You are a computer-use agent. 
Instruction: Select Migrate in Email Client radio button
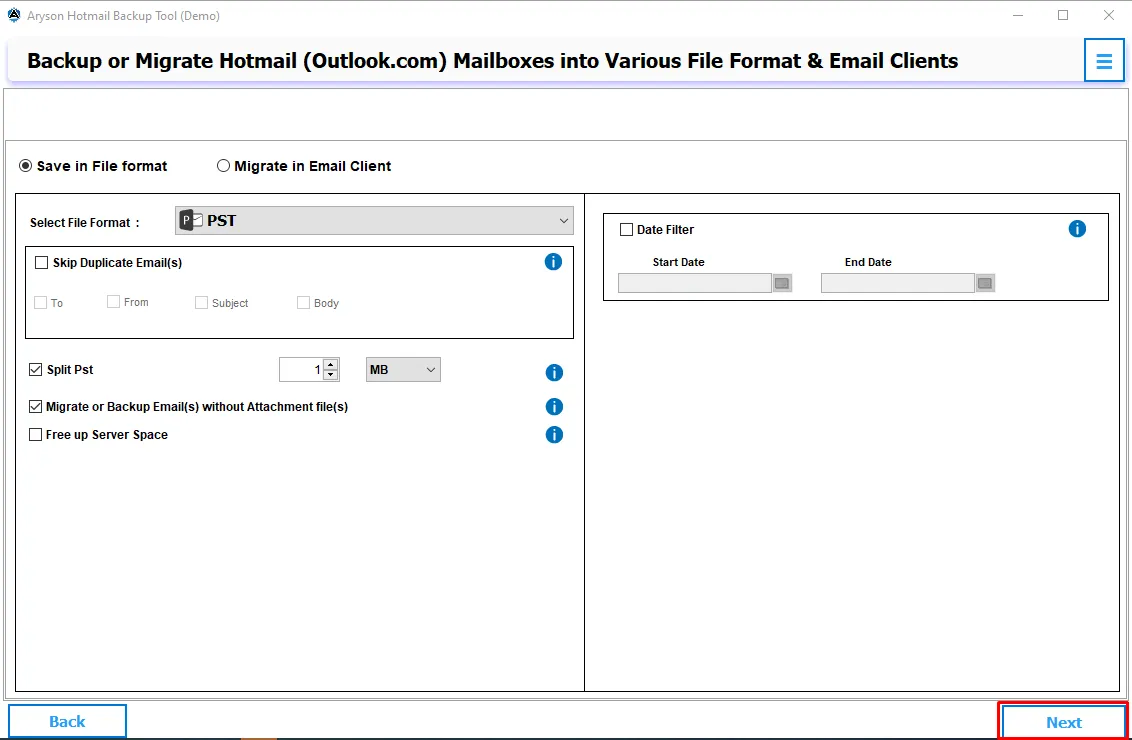tap(223, 166)
